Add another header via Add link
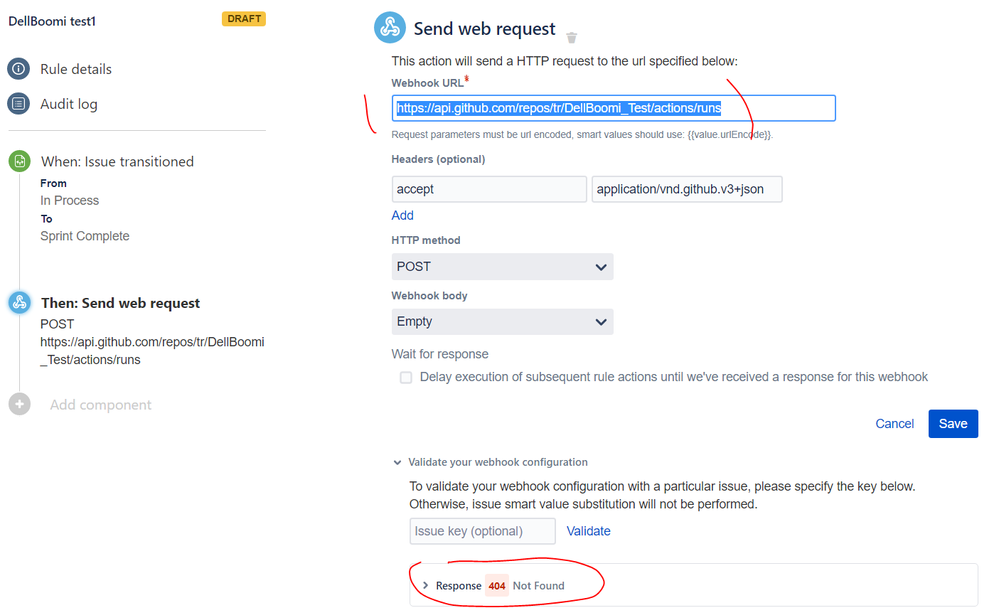Screen dimensions: 999x608 coord(403,215)
